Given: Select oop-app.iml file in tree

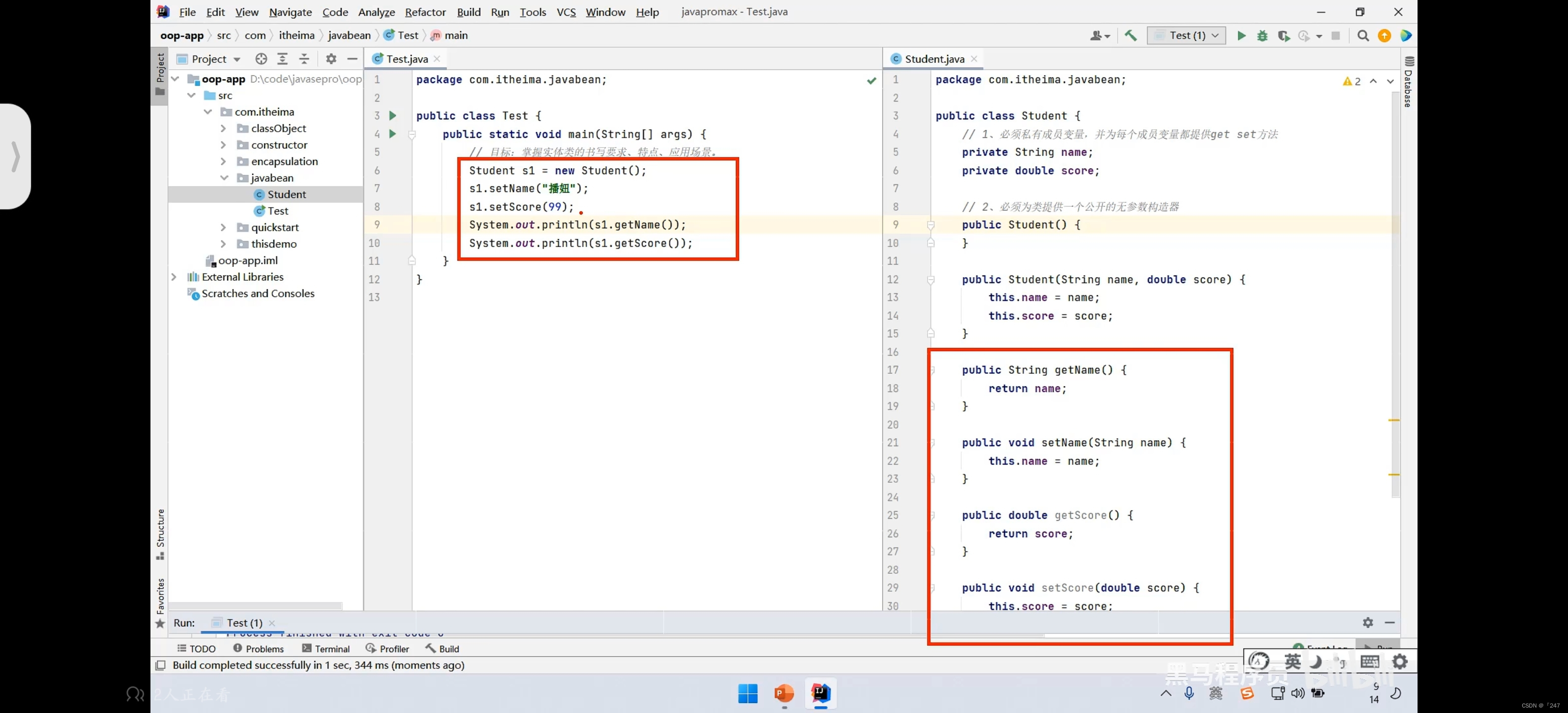Looking at the screenshot, I should pos(241,260).
